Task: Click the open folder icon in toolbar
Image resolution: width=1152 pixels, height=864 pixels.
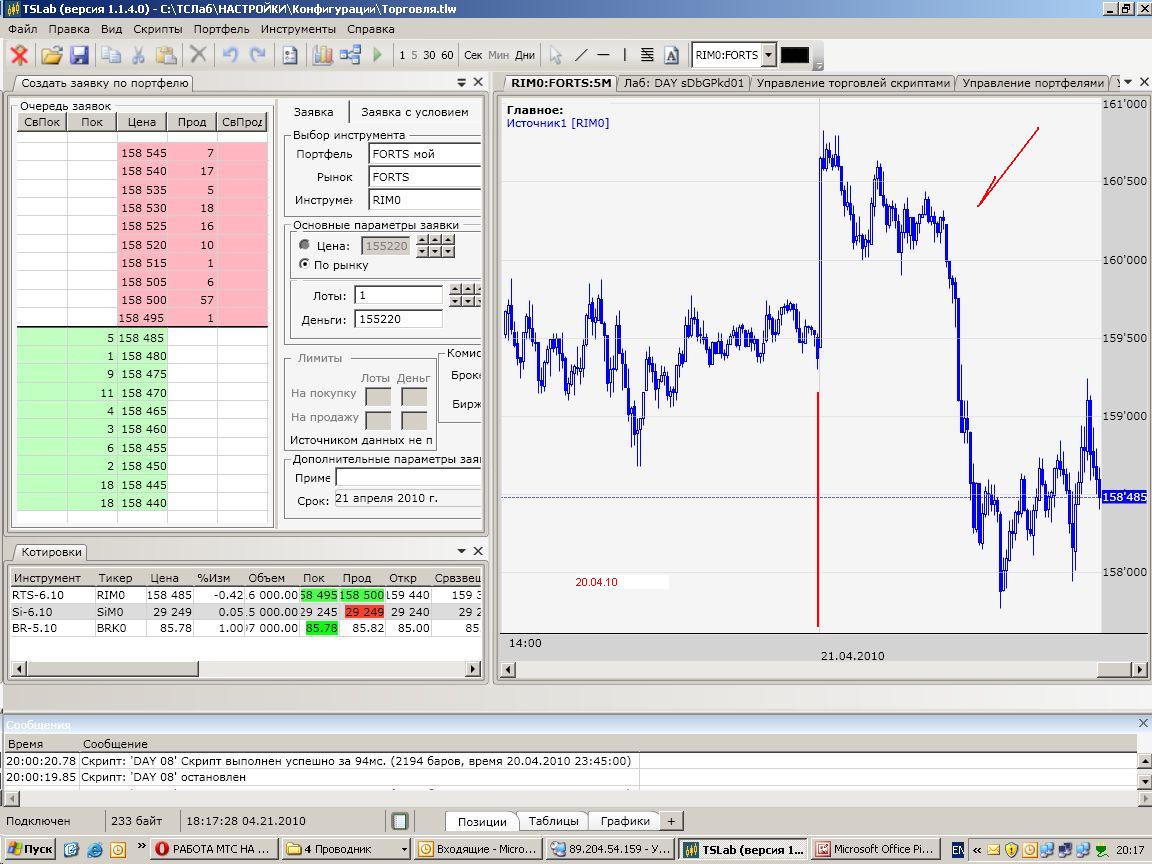Action: point(51,55)
